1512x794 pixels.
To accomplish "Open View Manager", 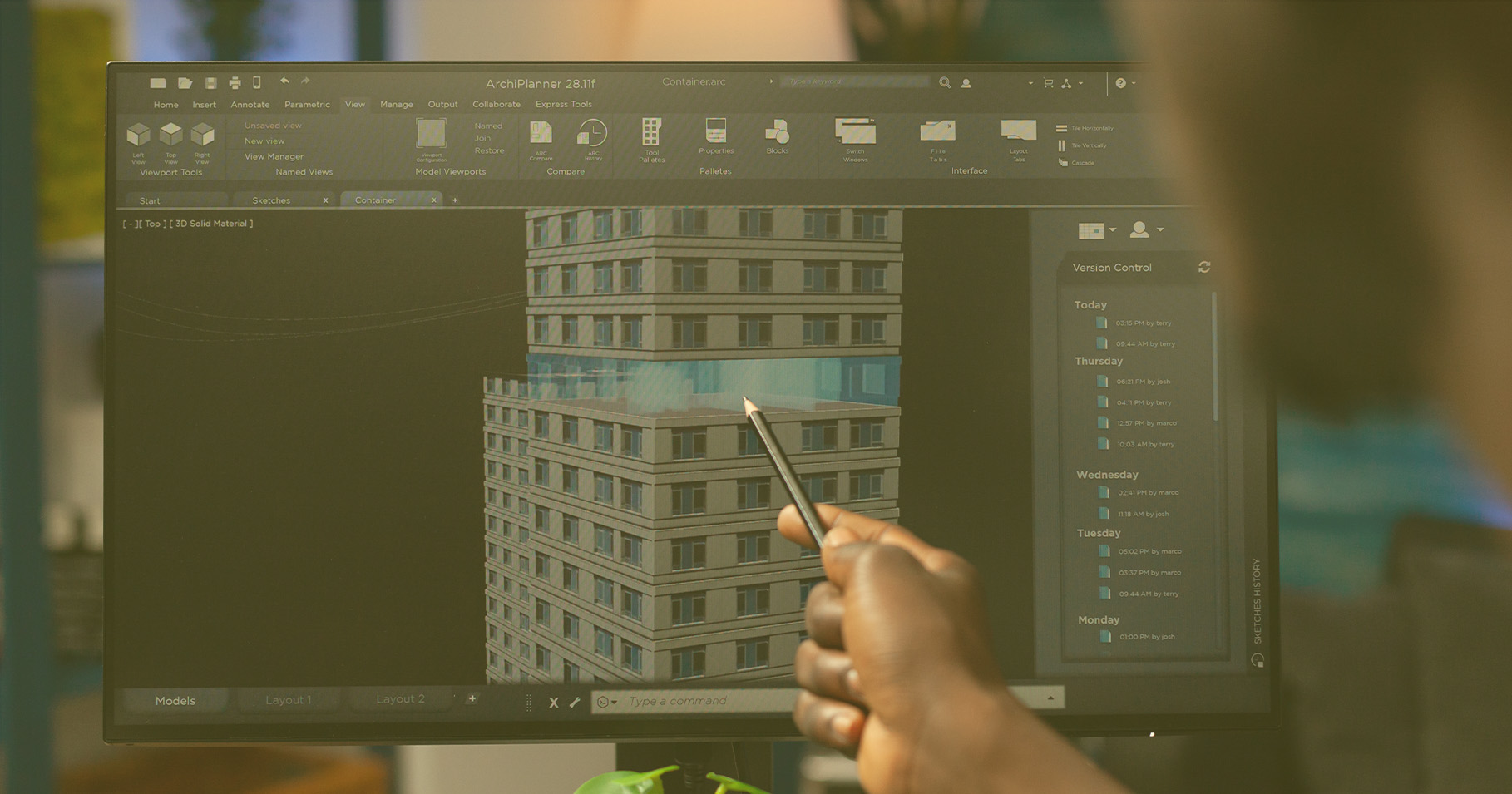I will 274,157.
